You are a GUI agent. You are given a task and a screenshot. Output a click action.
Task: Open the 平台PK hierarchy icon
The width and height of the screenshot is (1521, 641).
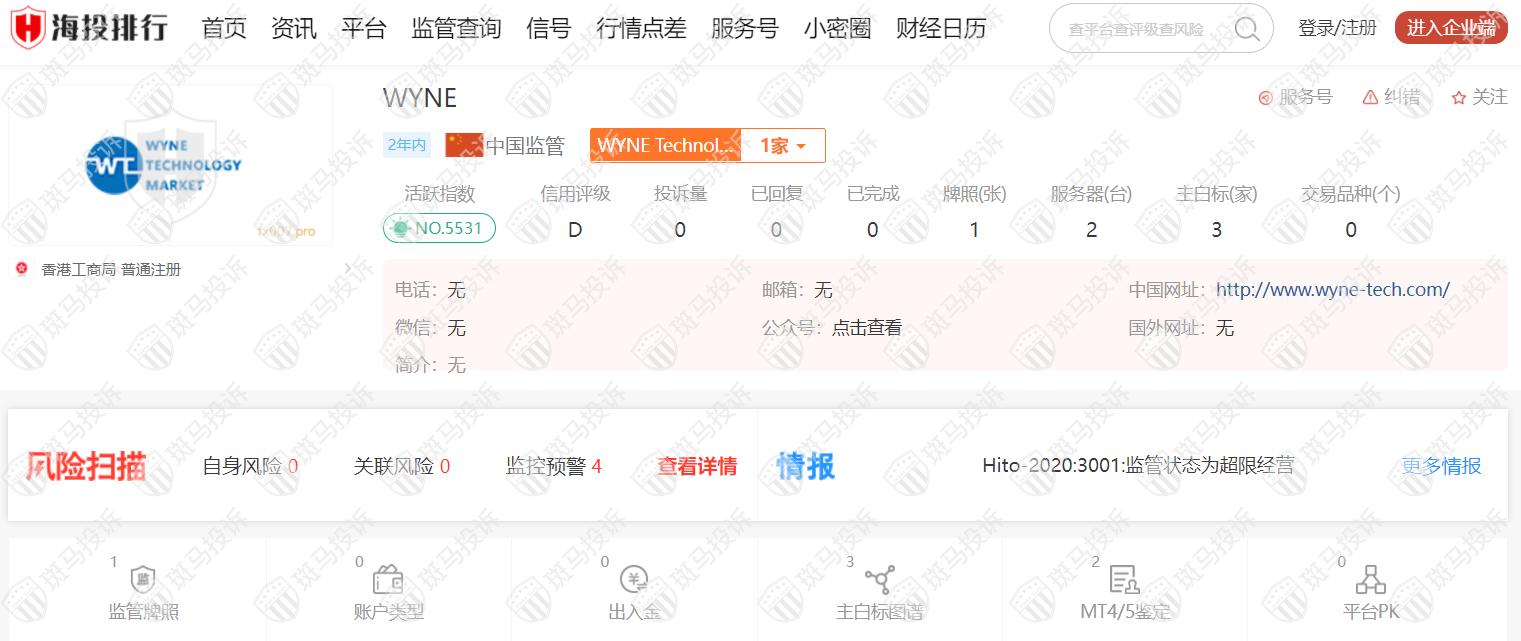coord(1370,580)
